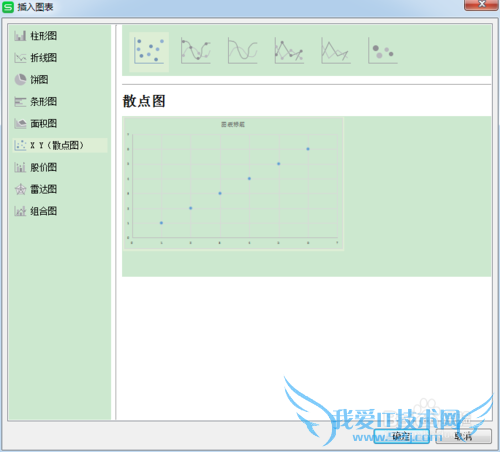Choose scatter with straight lines and markers
The image size is (500, 452).
[x=289, y=51]
